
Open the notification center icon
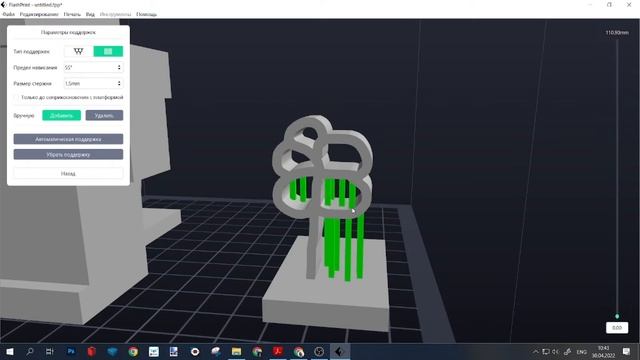(x=627, y=351)
